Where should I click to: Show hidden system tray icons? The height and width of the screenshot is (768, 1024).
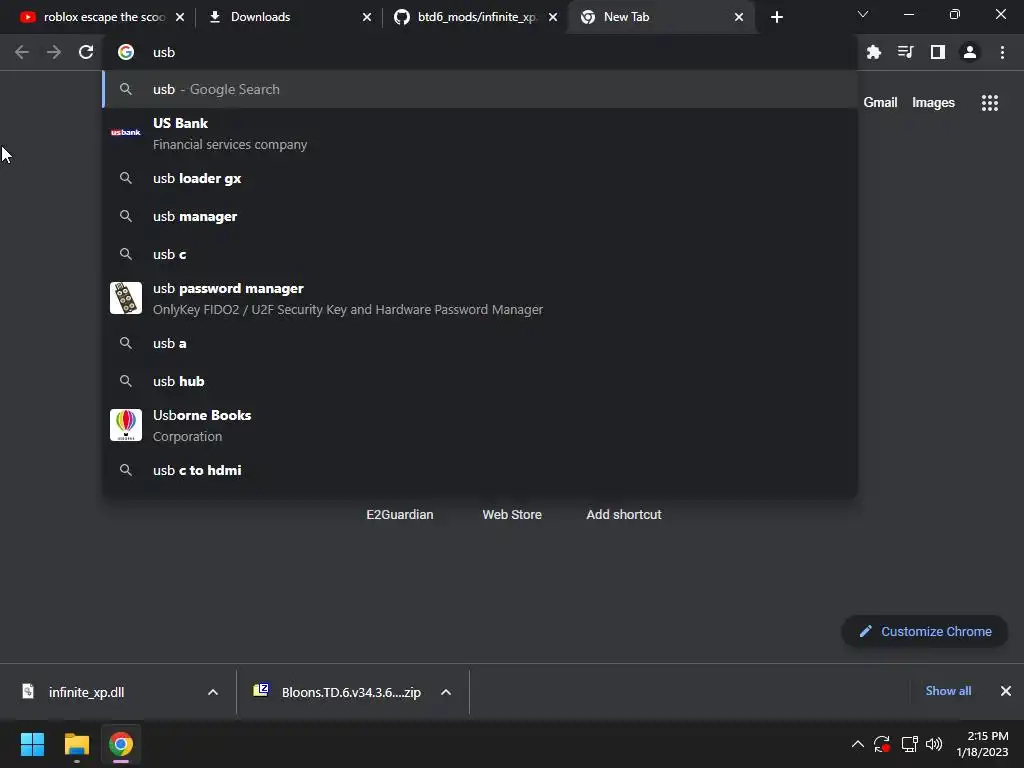click(857, 744)
